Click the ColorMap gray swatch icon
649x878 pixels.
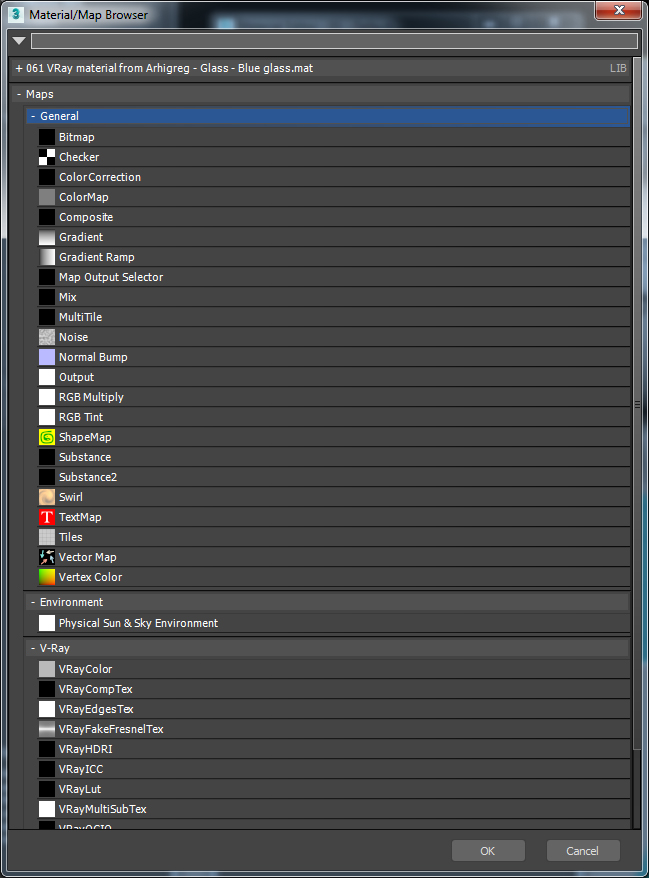[47, 197]
